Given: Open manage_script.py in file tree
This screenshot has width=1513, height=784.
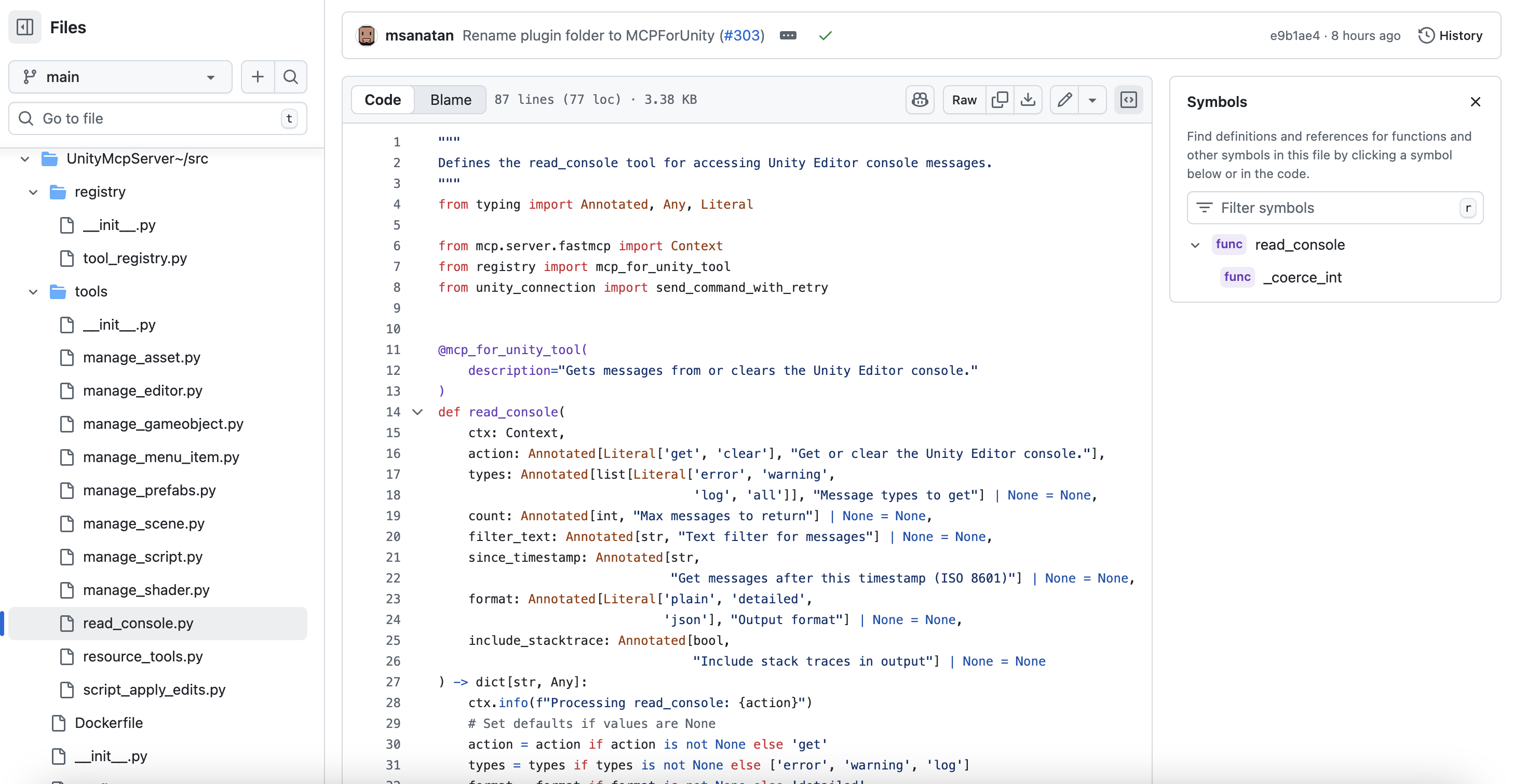Looking at the screenshot, I should pyautogui.click(x=142, y=557).
